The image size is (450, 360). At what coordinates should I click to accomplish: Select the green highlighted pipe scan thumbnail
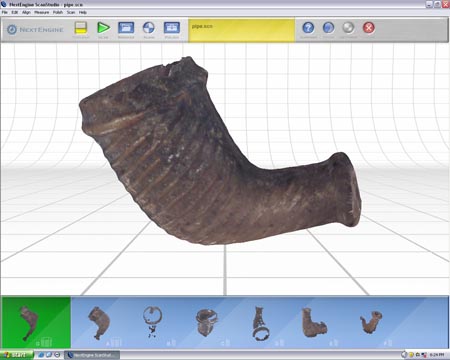coord(36,323)
